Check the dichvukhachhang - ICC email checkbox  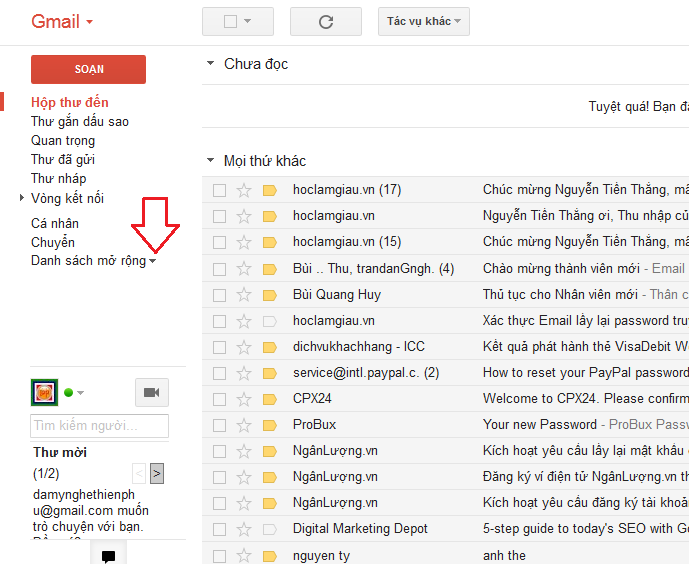(x=219, y=347)
